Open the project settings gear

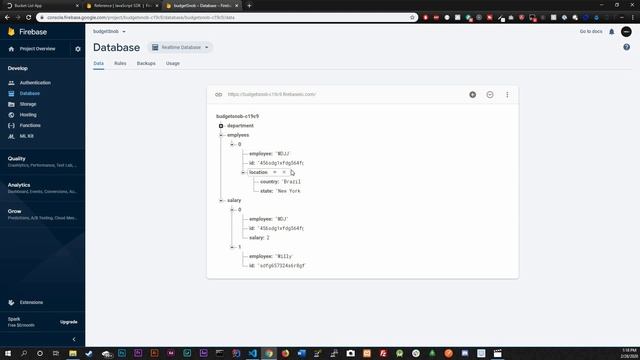click(x=78, y=49)
